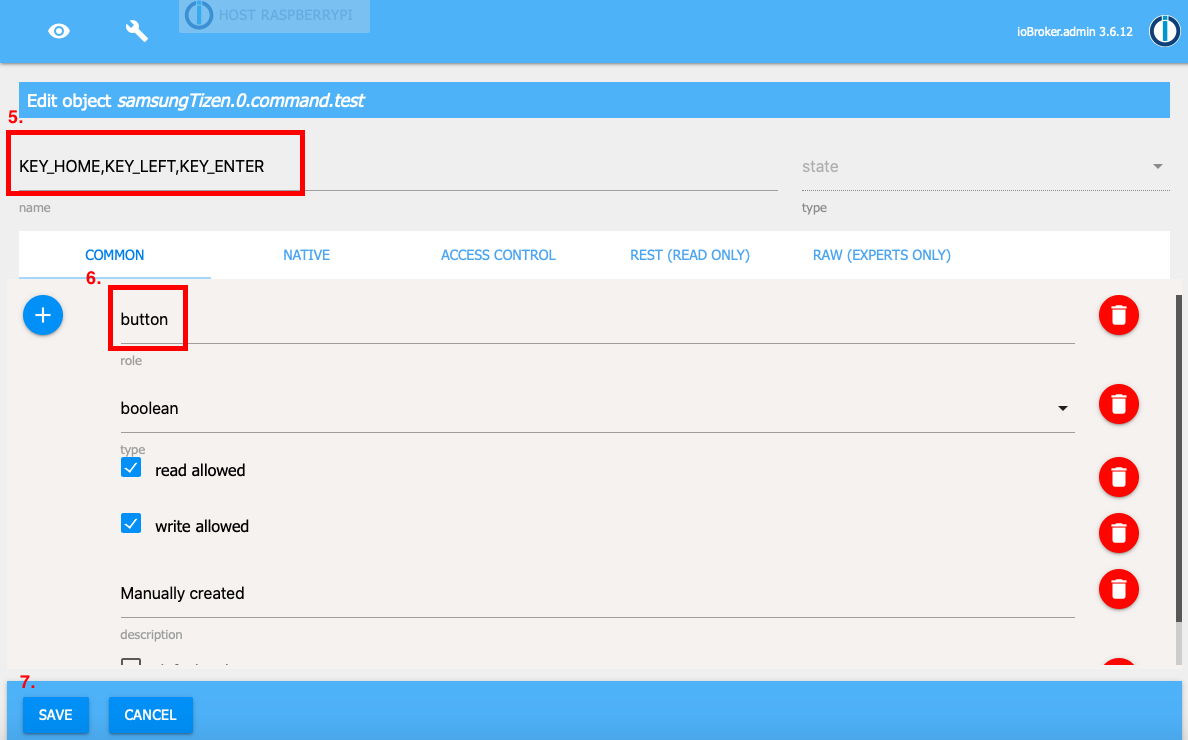Click the eye visibility icon in header
The image size is (1188, 740).
point(59,31)
